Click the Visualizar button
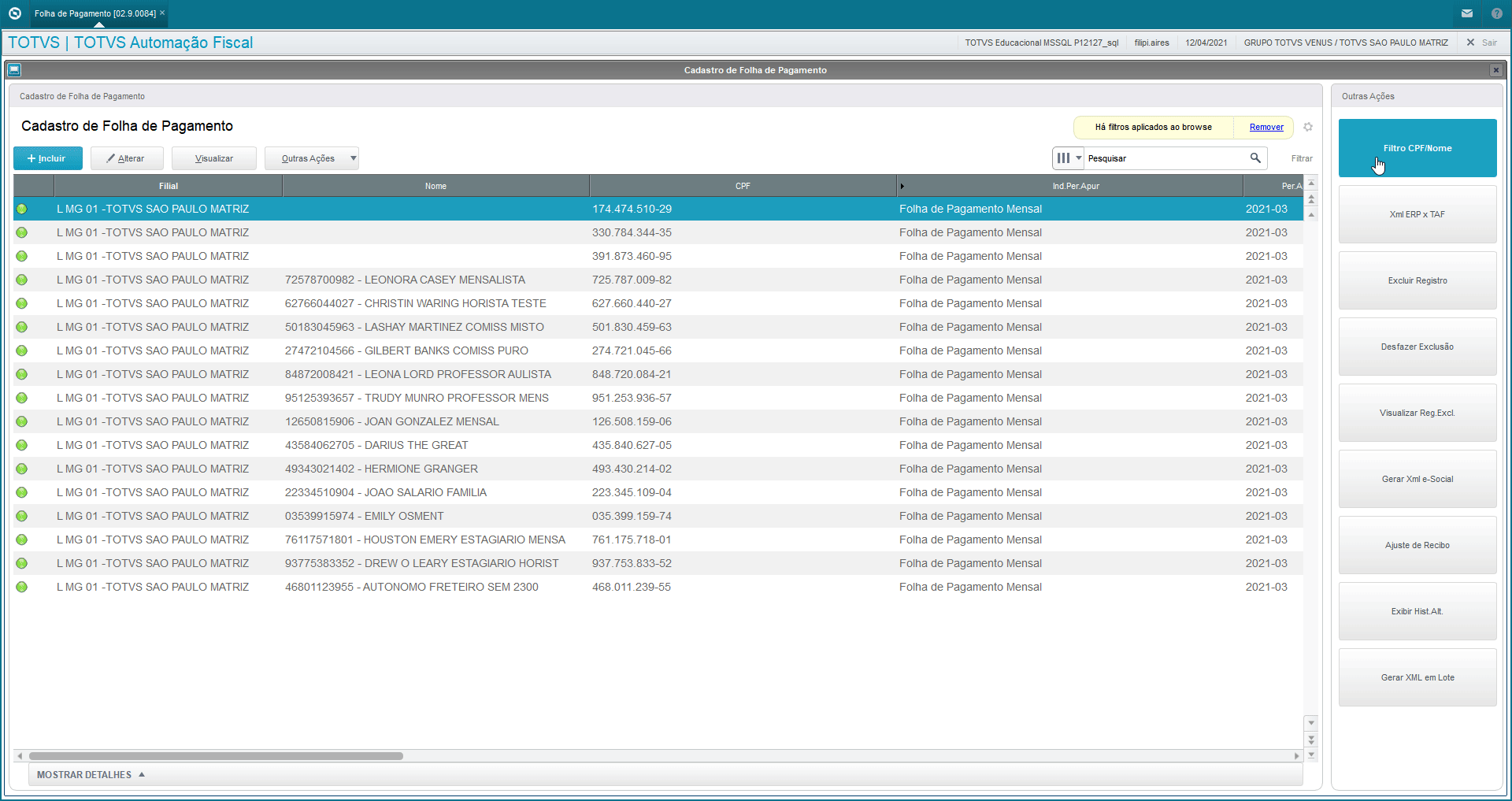 coord(214,158)
